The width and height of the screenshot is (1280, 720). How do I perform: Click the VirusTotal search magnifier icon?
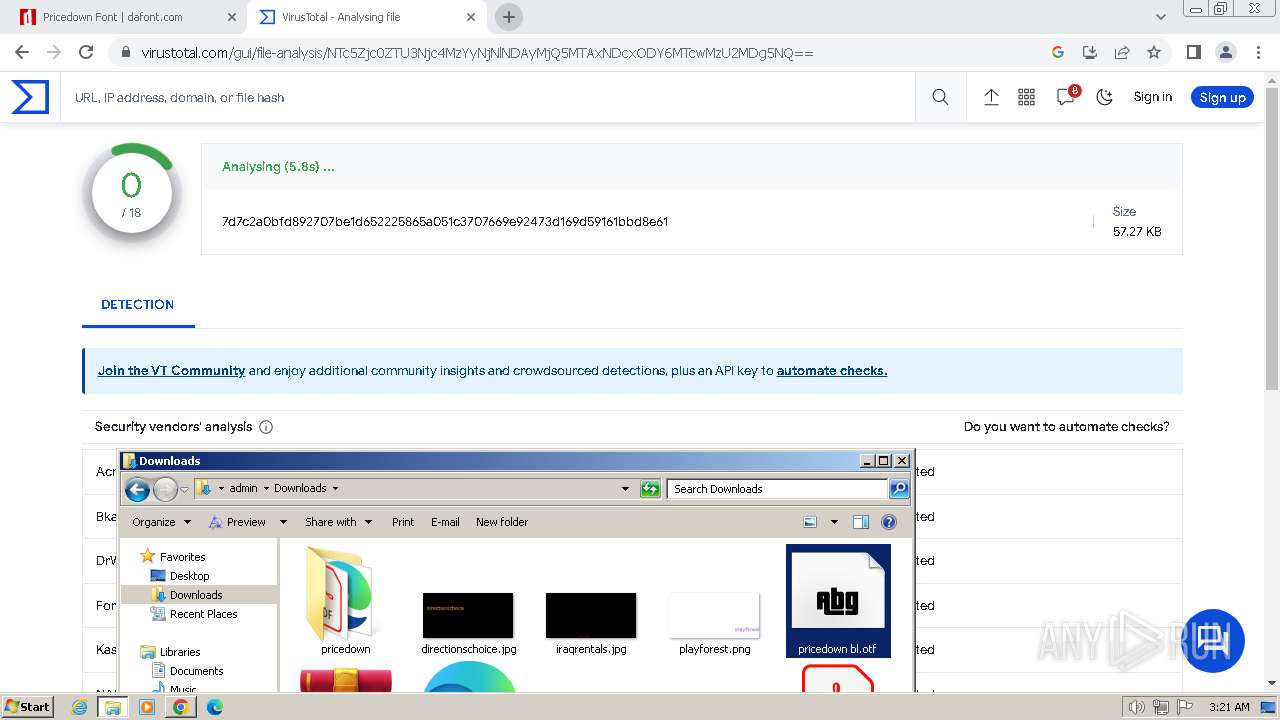(x=940, y=97)
